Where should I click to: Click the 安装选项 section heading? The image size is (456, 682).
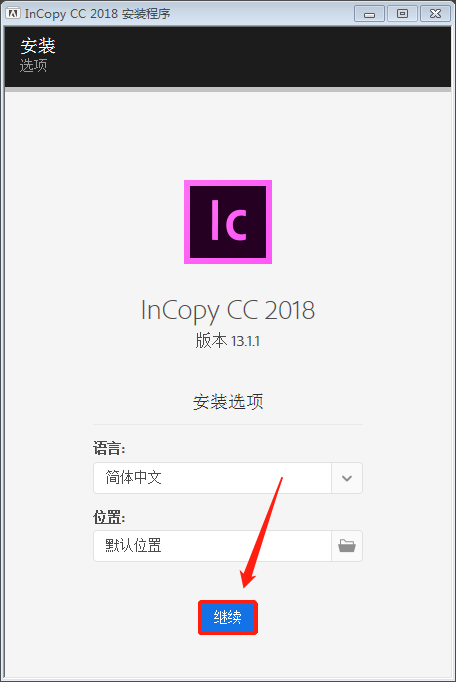pos(228,401)
